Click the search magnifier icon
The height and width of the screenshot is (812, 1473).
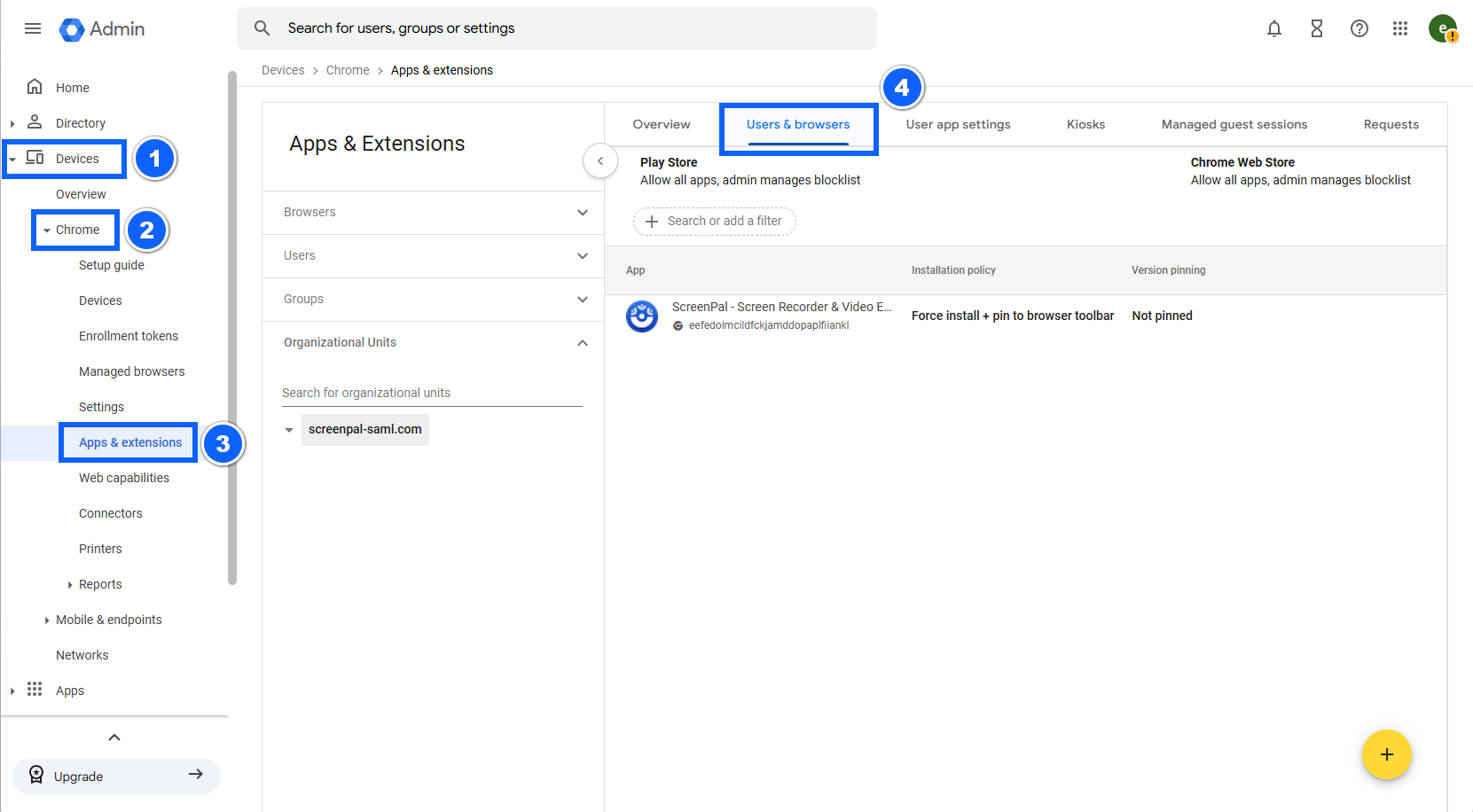262,28
